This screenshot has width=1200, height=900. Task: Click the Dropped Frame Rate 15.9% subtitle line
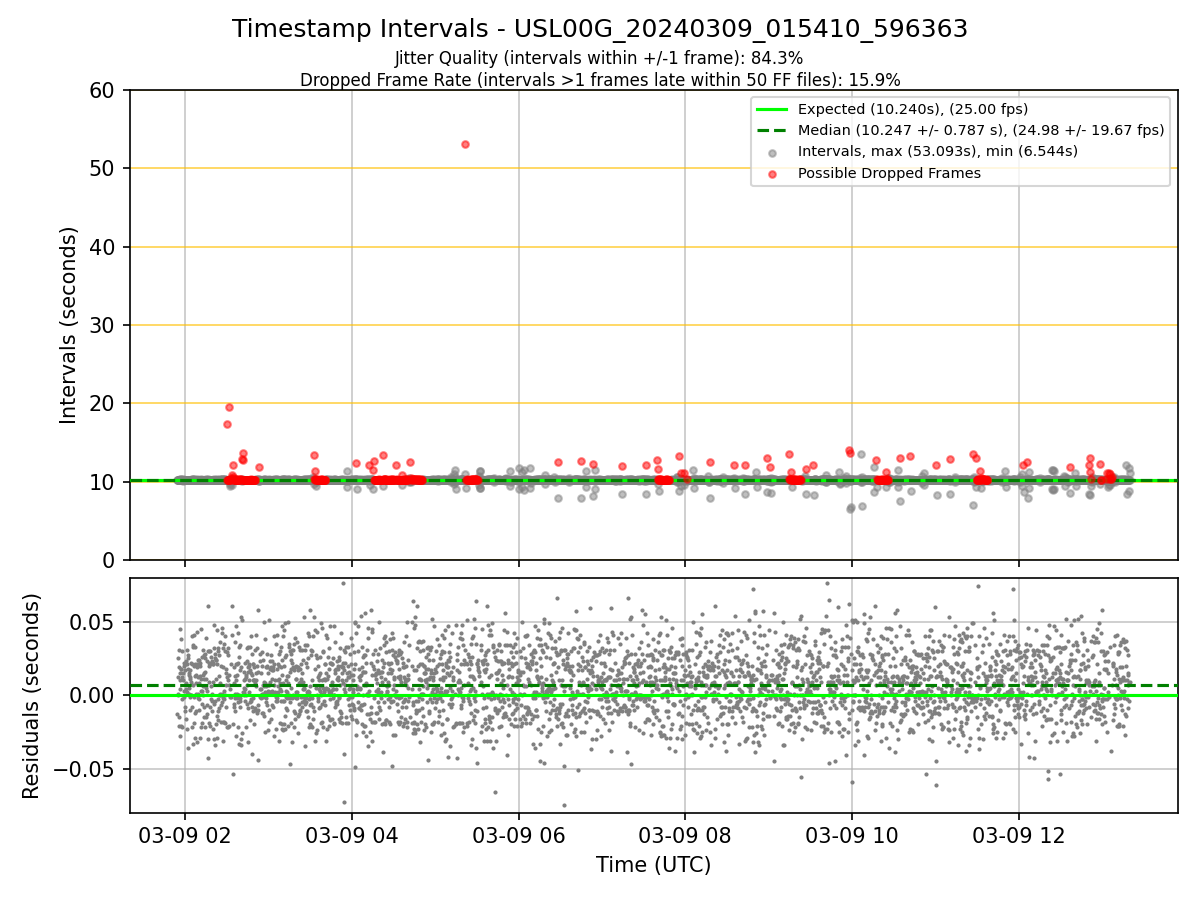pyautogui.click(x=600, y=79)
